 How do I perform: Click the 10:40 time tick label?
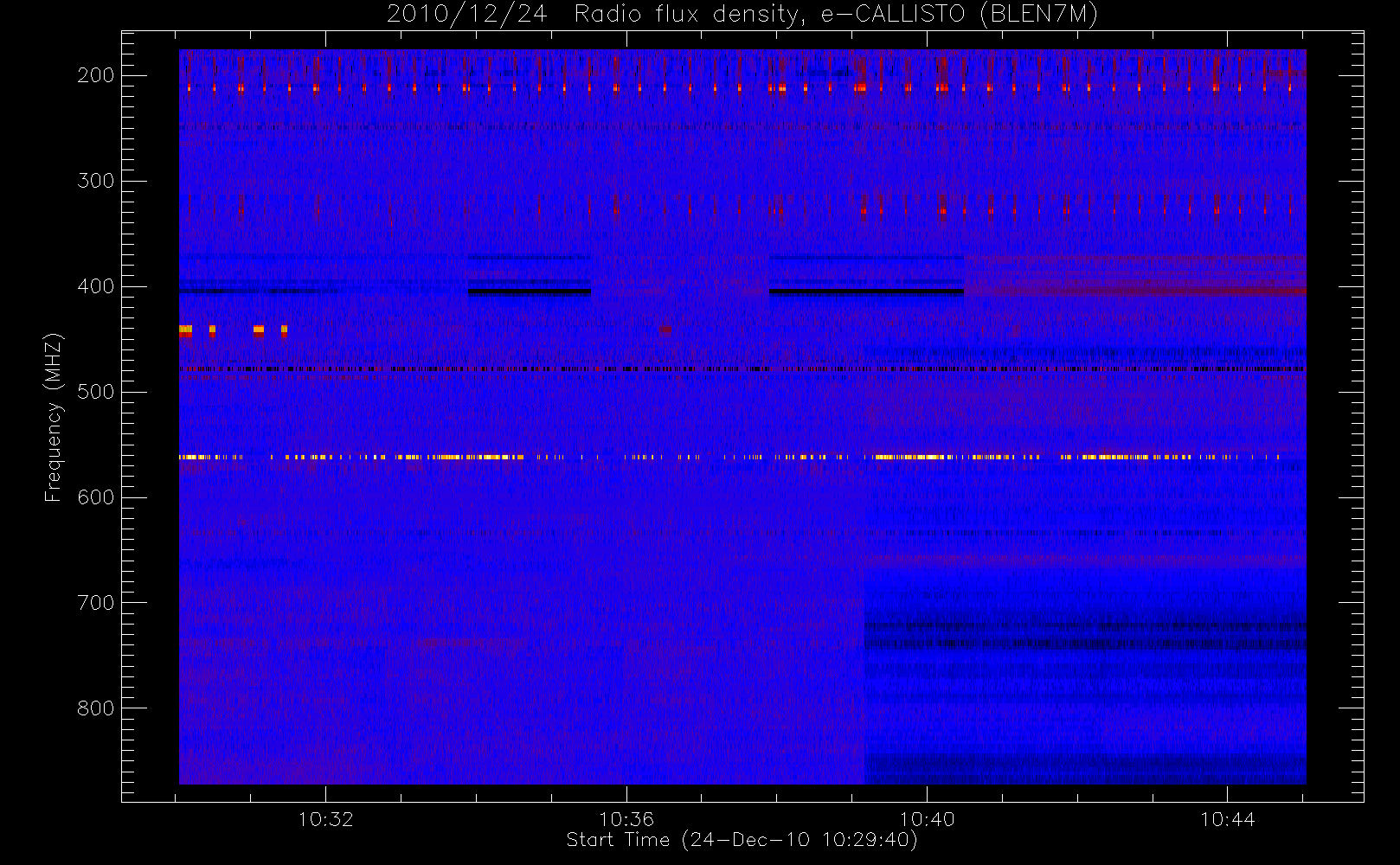[927, 819]
